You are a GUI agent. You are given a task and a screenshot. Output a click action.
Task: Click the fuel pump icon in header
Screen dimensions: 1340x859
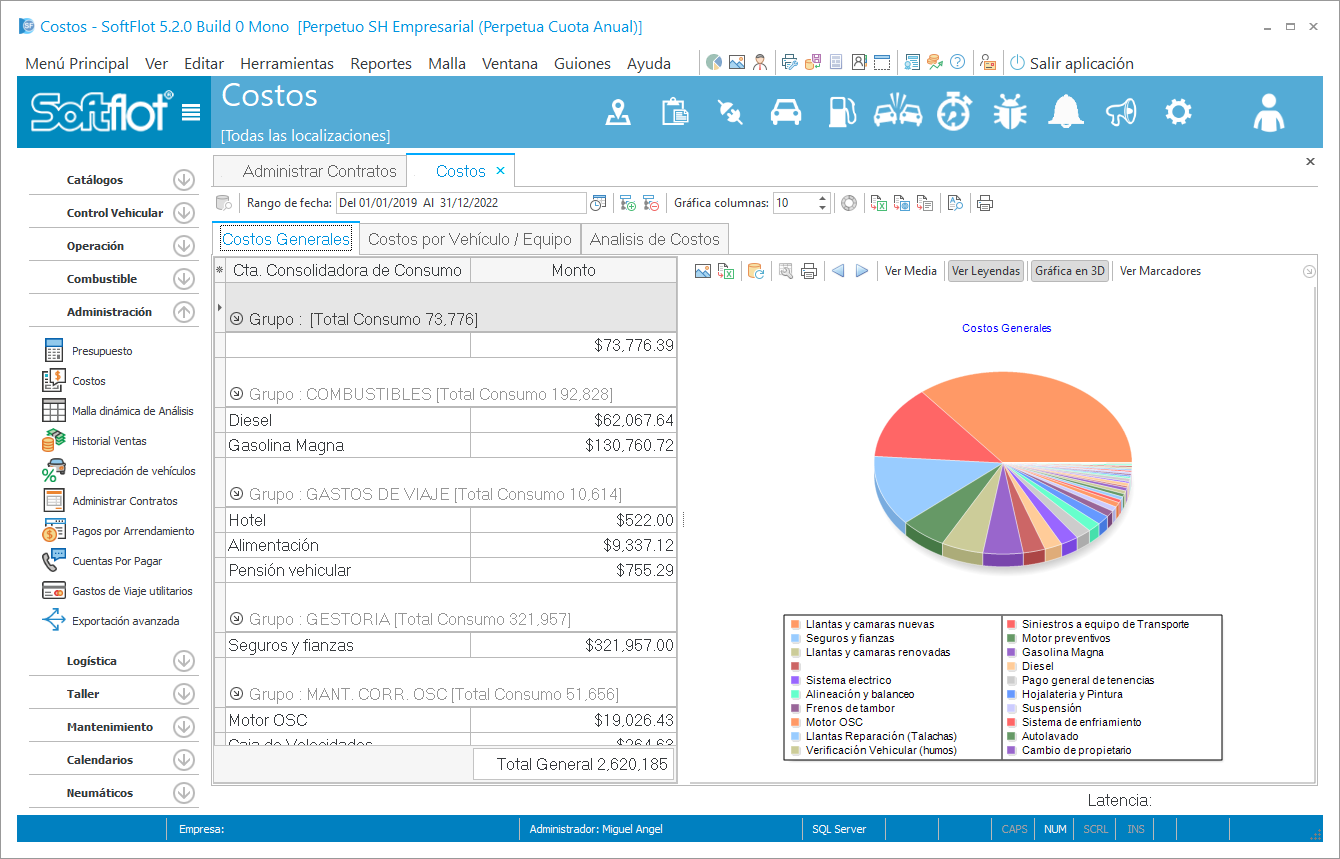click(x=842, y=112)
